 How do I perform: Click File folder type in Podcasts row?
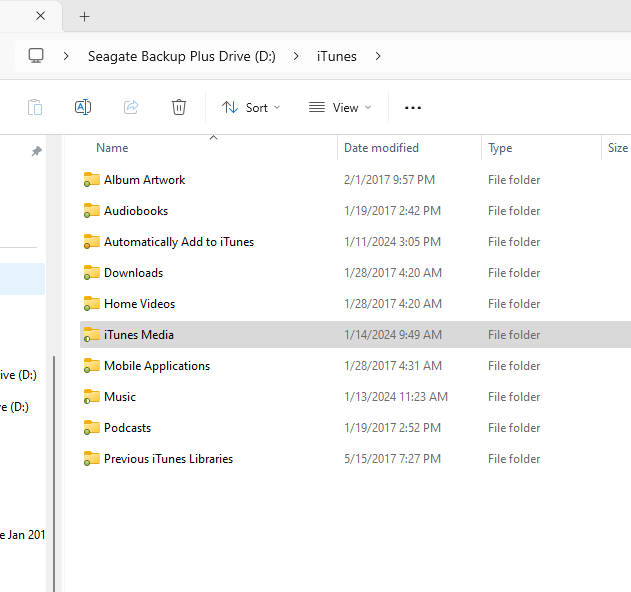(x=514, y=427)
